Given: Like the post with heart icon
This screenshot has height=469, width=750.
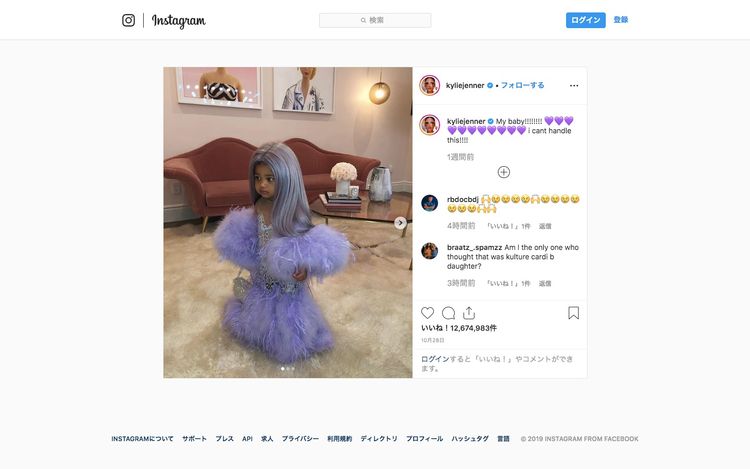Looking at the screenshot, I should click(x=427, y=313).
